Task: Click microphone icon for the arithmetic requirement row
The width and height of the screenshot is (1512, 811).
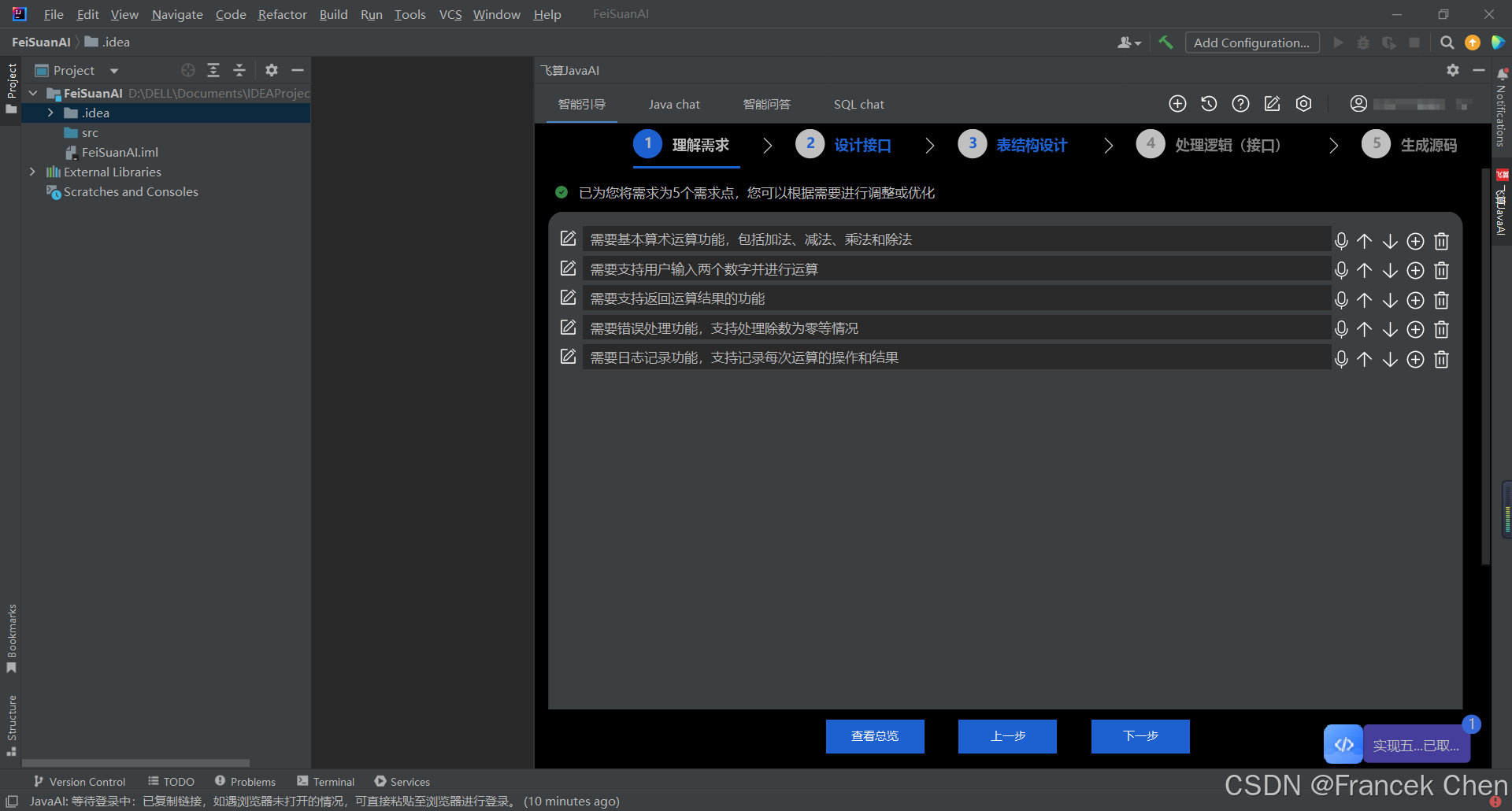Action: [x=1341, y=241]
